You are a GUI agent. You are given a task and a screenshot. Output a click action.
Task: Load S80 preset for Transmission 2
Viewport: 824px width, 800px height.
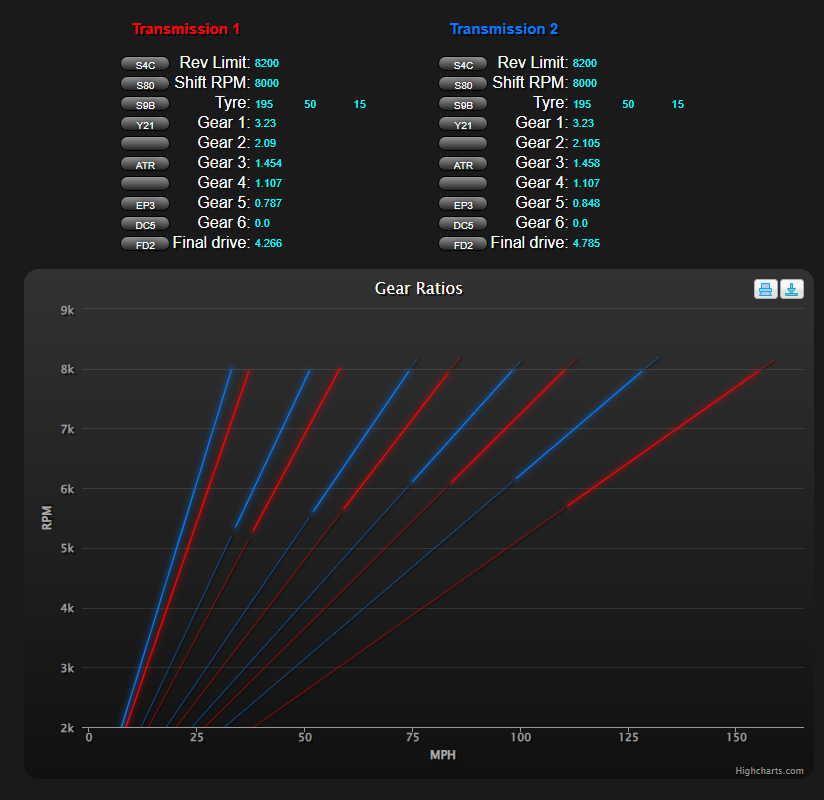pyautogui.click(x=463, y=84)
